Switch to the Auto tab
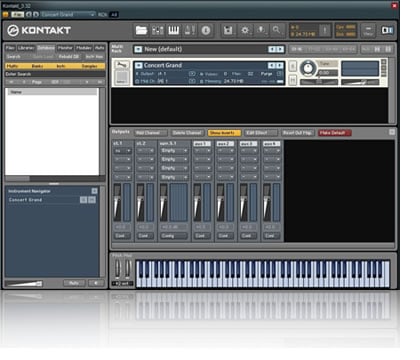 point(99,48)
